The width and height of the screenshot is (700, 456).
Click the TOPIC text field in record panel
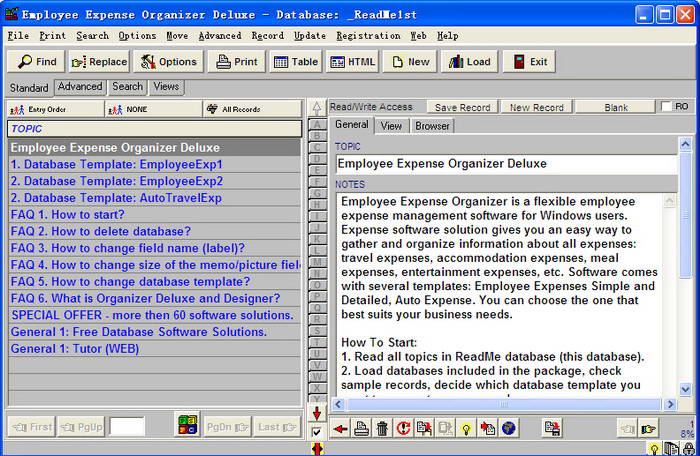point(506,164)
